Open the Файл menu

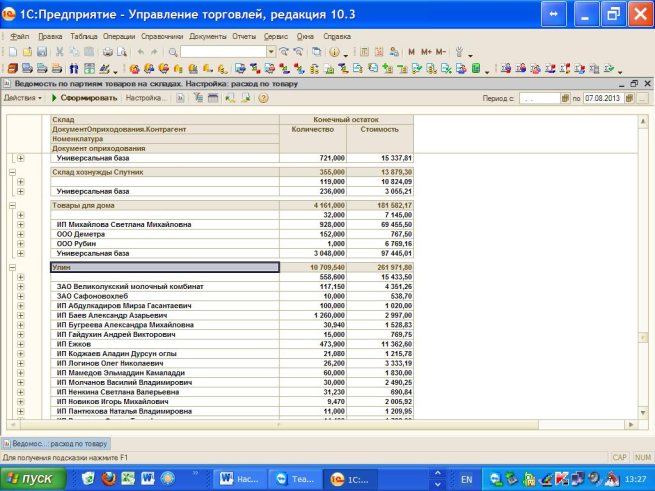coord(20,36)
